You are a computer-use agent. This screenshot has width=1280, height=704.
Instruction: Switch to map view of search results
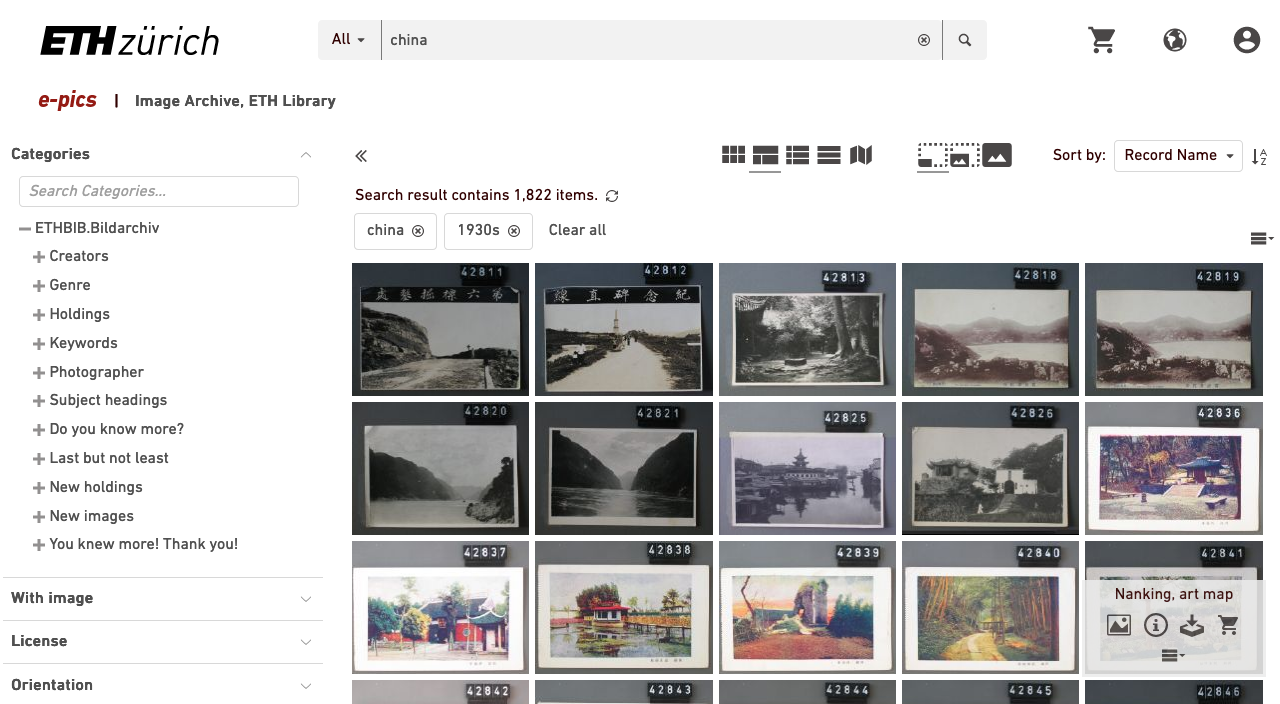[x=861, y=155]
